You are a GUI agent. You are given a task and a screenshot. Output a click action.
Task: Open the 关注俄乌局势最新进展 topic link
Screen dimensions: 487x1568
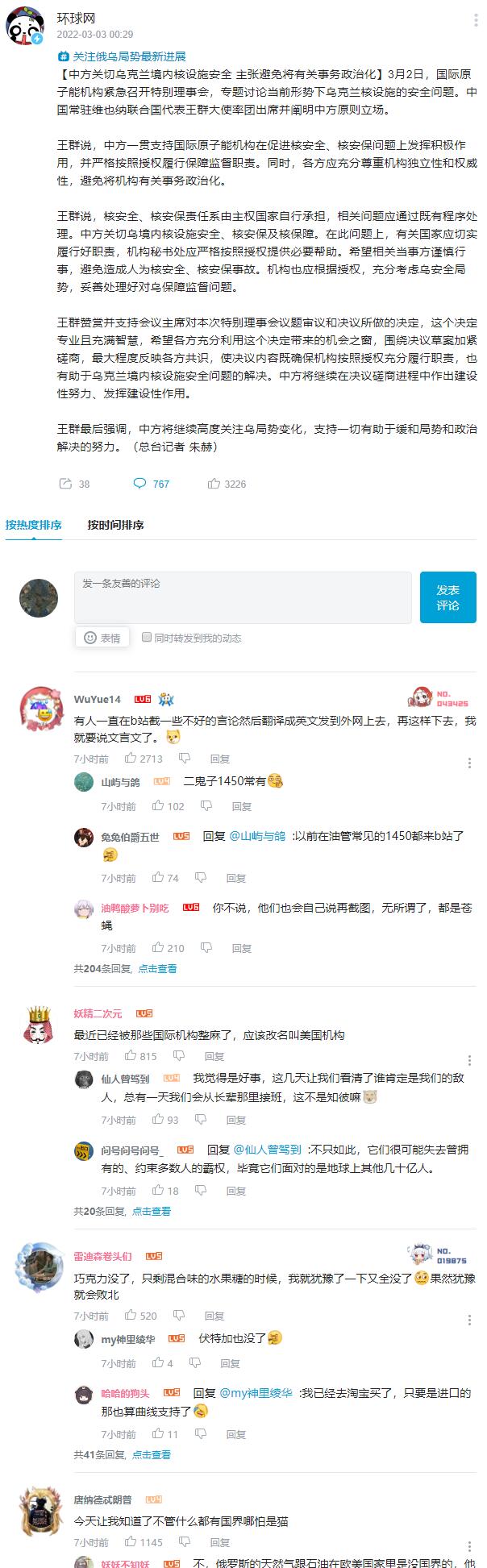[122, 56]
